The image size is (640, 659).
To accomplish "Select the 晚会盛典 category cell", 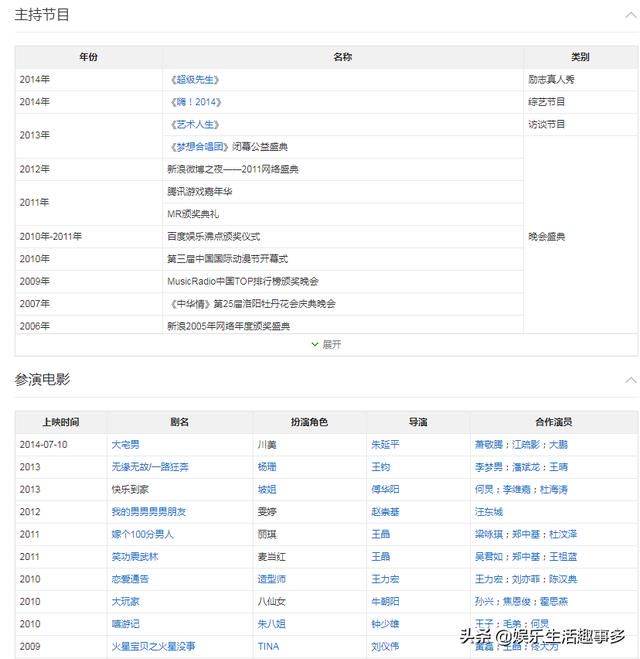I will tap(580, 235).
